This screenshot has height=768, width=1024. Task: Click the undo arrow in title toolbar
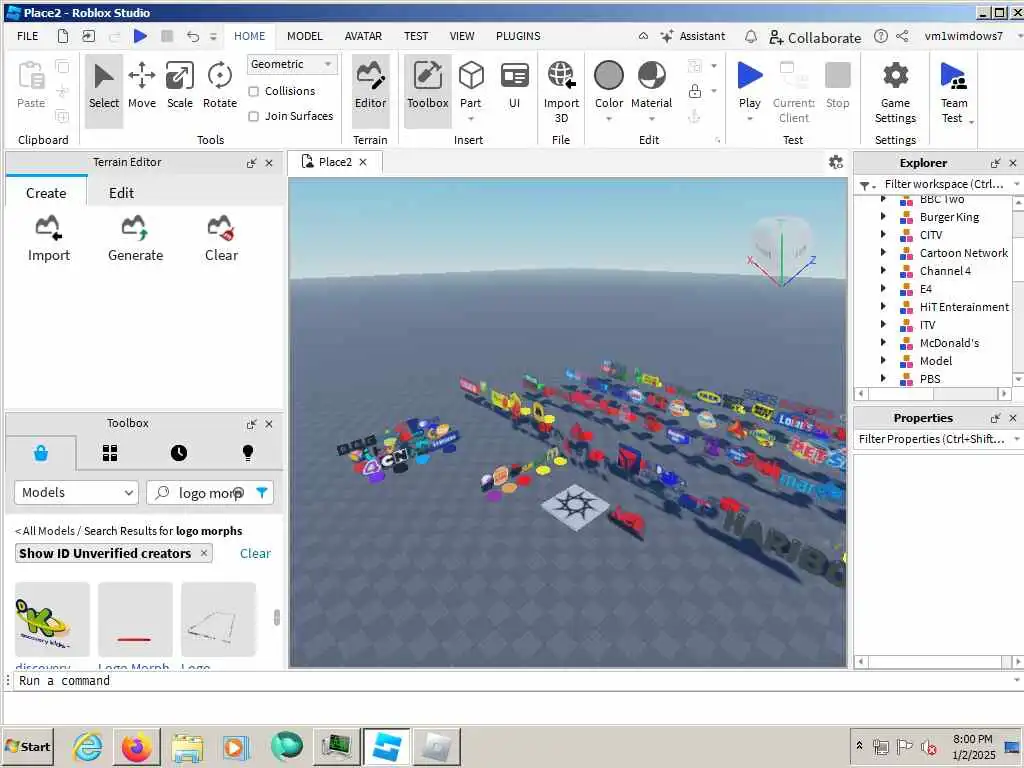coord(192,36)
